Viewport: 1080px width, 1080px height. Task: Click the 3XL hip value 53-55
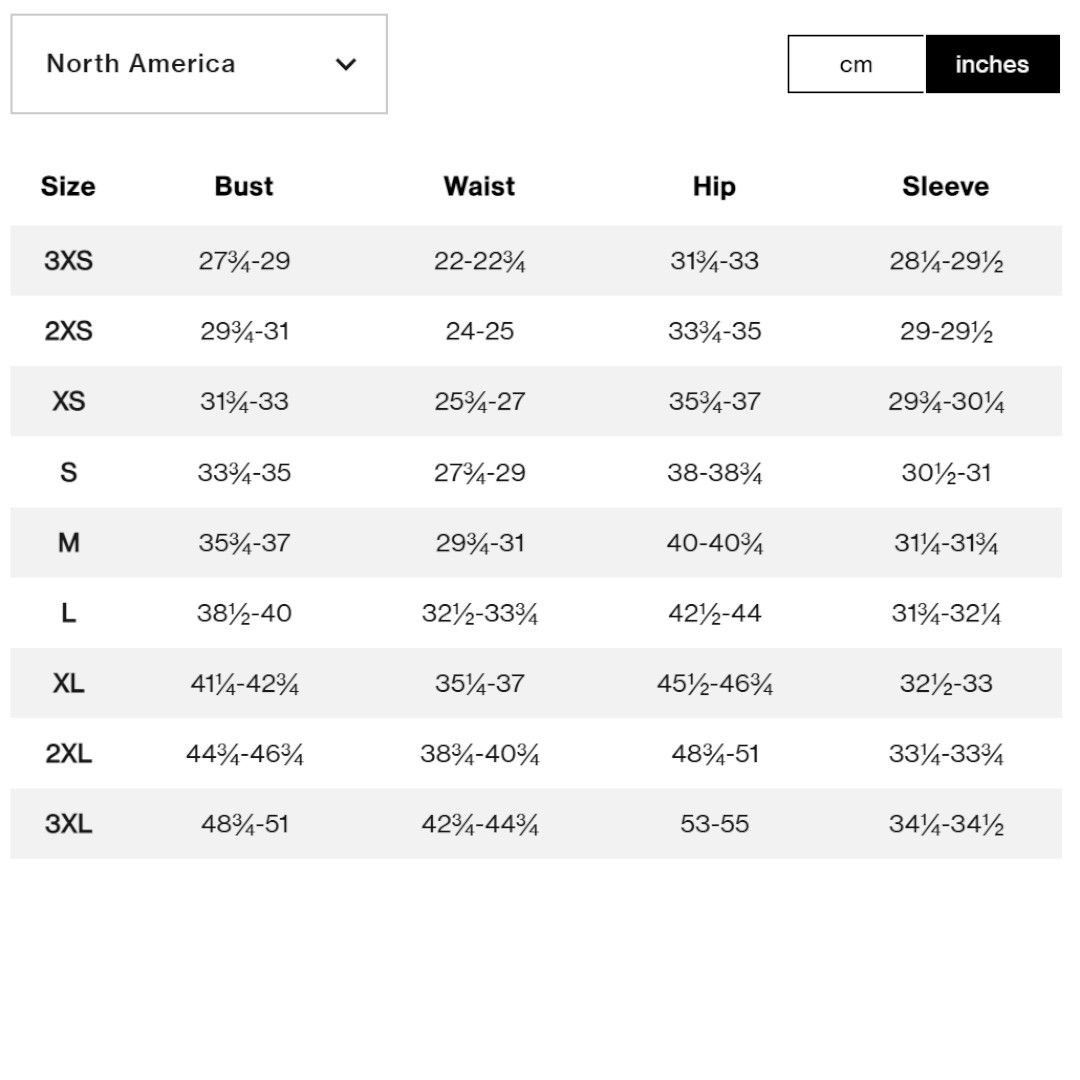coord(714,824)
